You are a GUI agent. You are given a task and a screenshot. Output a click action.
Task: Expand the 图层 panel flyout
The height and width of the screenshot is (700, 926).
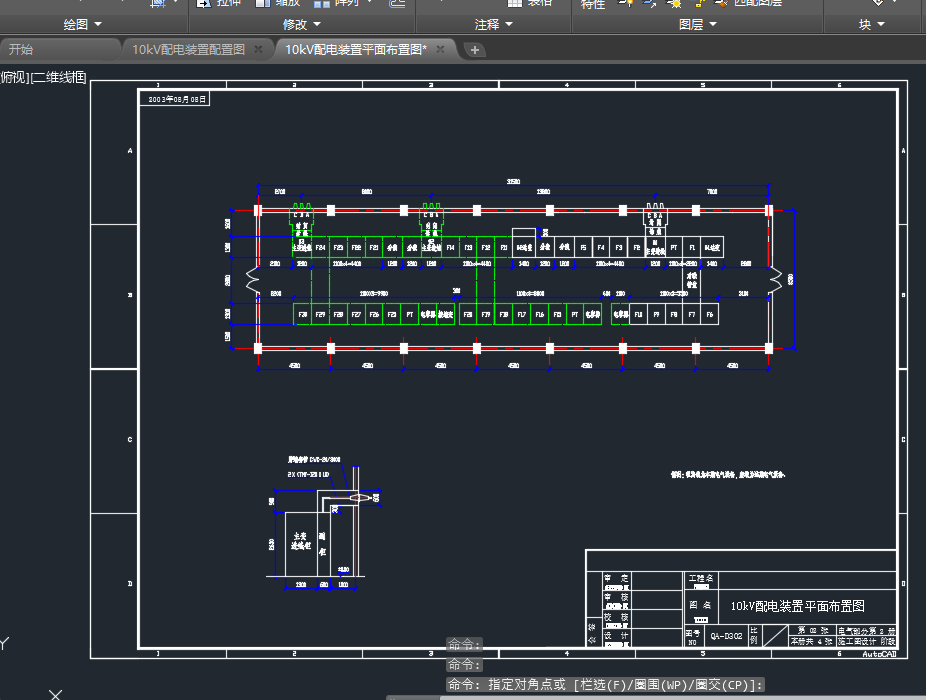click(x=697, y=24)
